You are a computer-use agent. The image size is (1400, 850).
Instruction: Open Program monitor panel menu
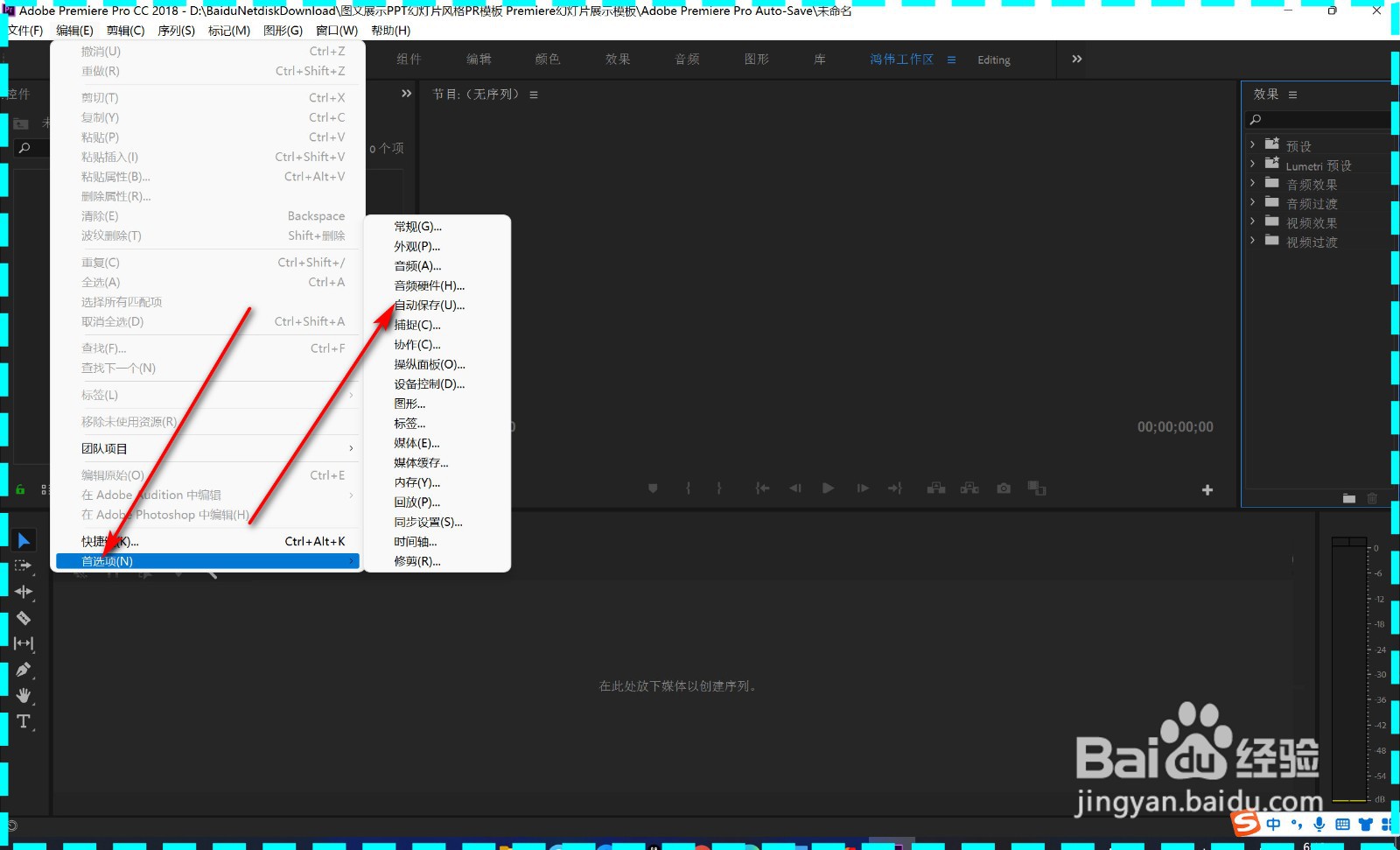point(534,95)
